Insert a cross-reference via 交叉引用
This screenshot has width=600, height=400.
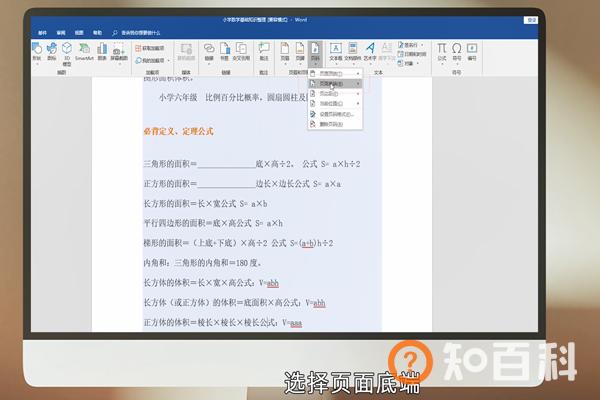coord(241,52)
